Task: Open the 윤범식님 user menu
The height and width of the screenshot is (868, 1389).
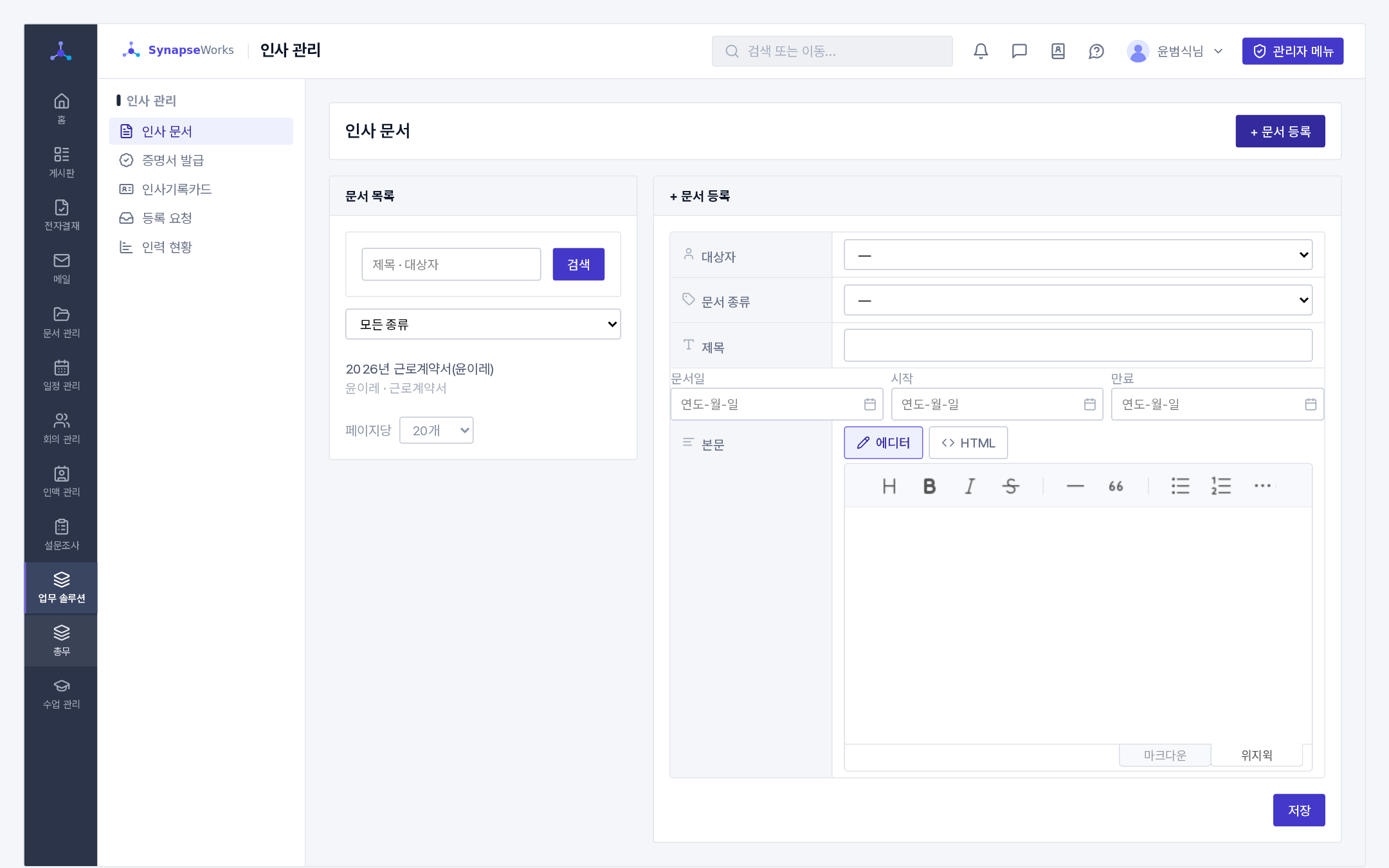Action: click(x=1175, y=51)
